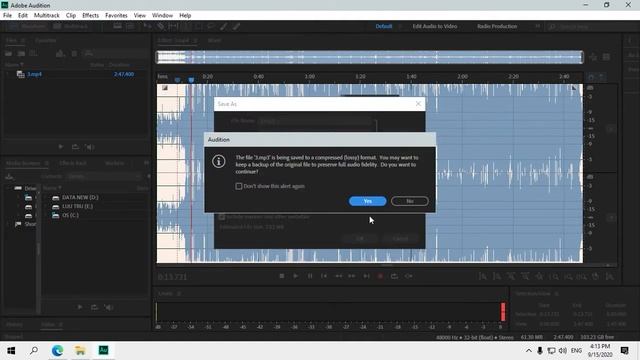
Task: Decline saving with the No button
Action: tap(409, 201)
